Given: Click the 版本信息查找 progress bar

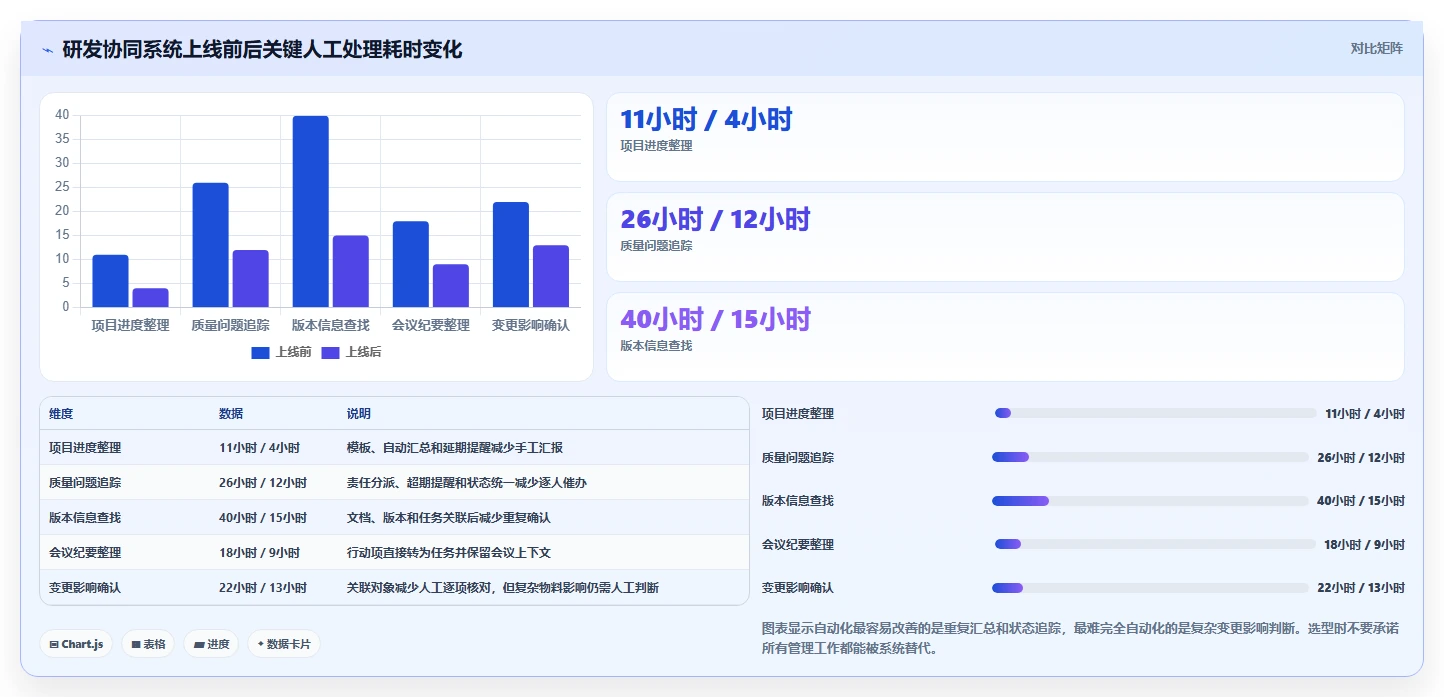Looking at the screenshot, I should [x=1150, y=501].
